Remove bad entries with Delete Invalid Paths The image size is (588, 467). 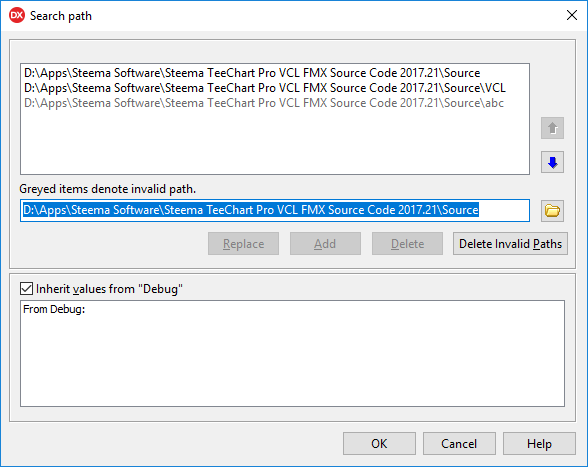coord(510,244)
